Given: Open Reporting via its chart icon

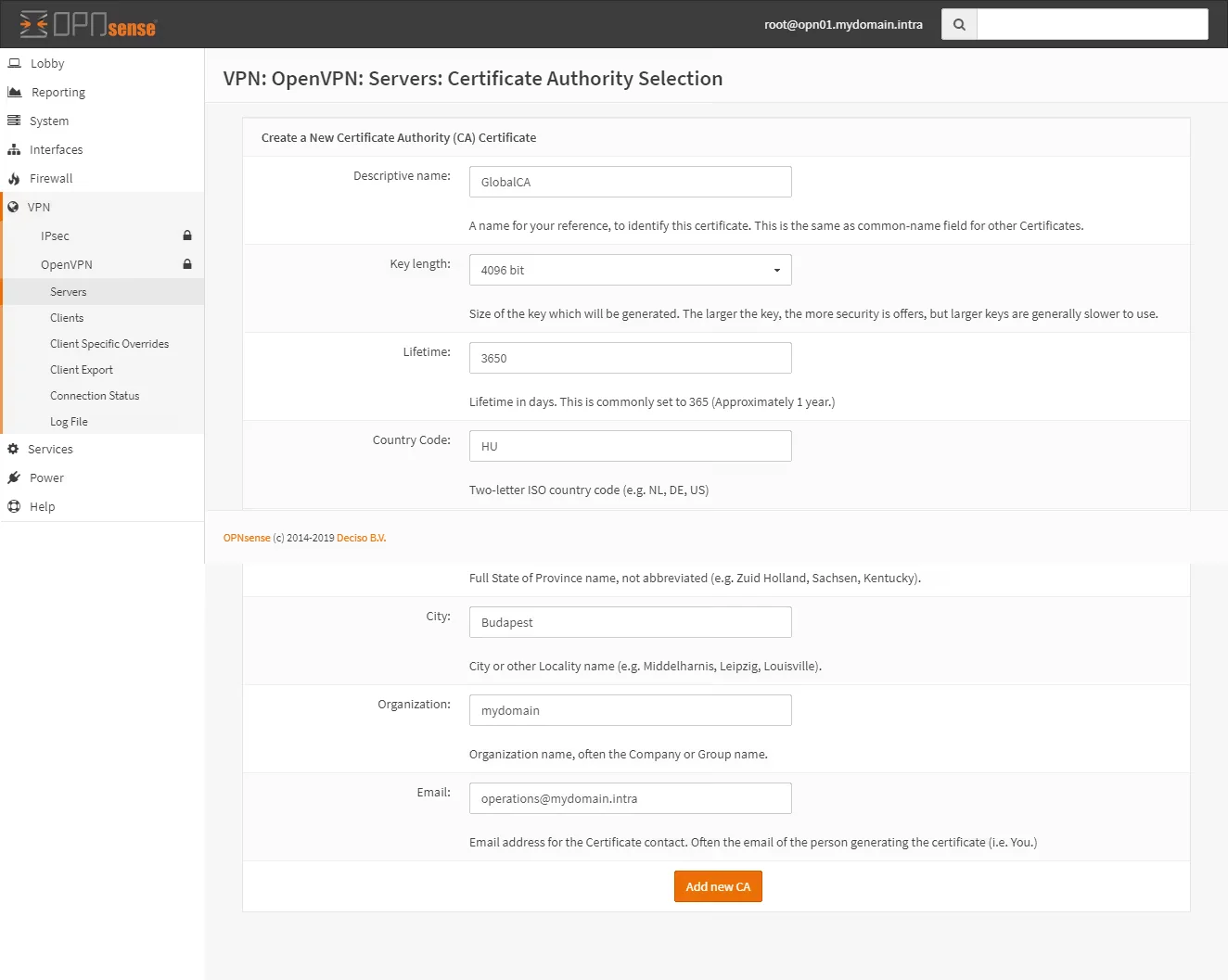Looking at the screenshot, I should [x=14, y=92].
